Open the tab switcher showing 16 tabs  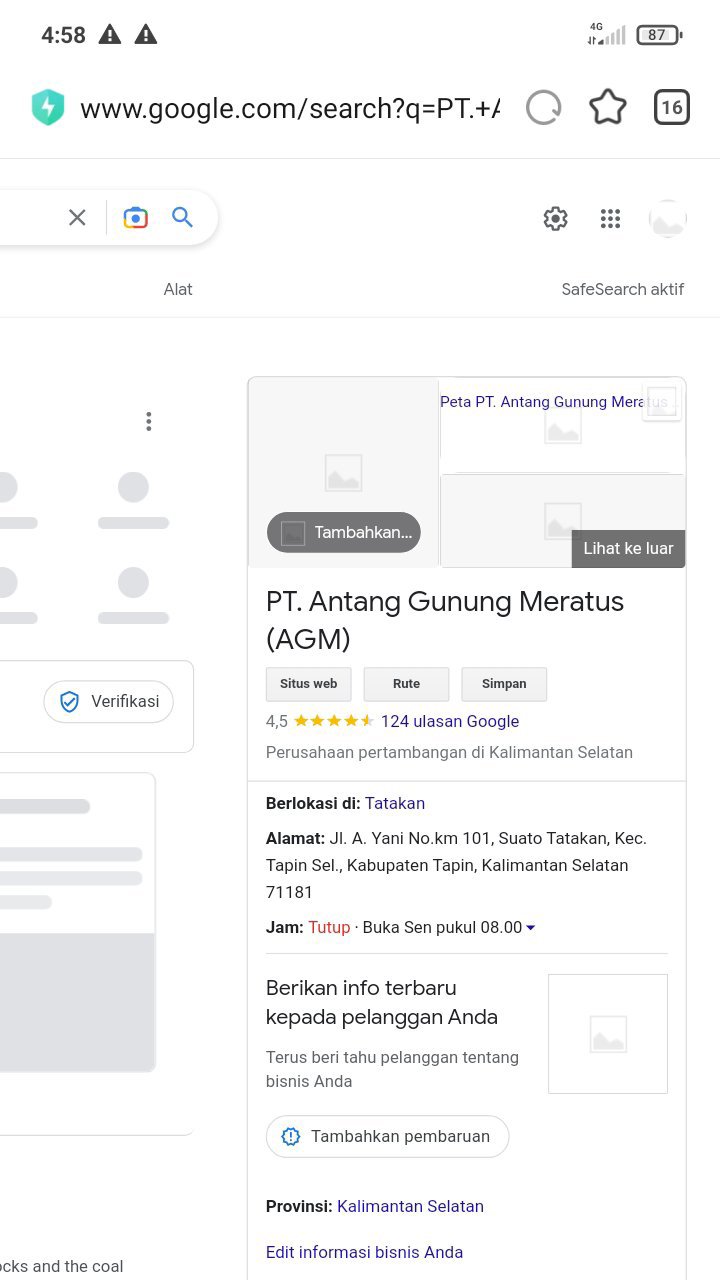[672, 107]
